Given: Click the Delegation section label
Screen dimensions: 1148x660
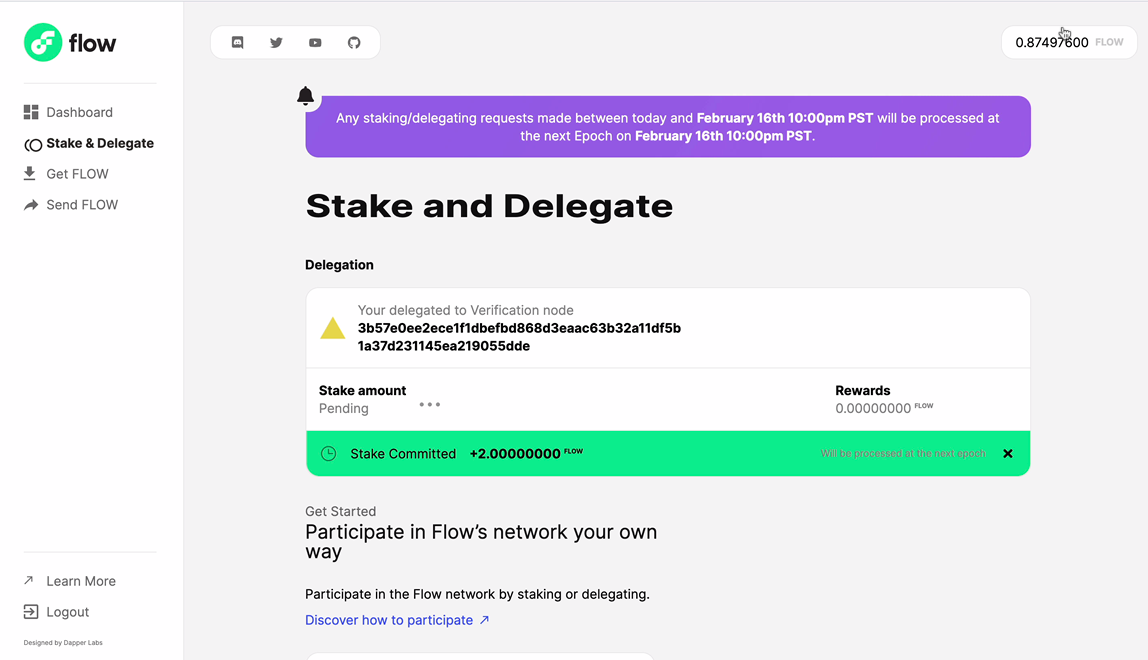Looking at the screenshot, I should (339, 264).
